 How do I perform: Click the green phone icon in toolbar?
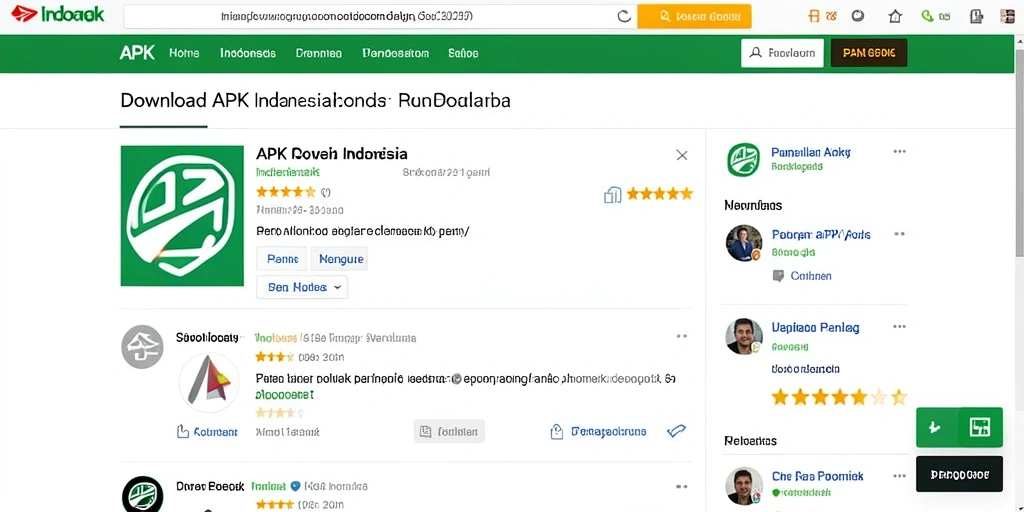927,16
